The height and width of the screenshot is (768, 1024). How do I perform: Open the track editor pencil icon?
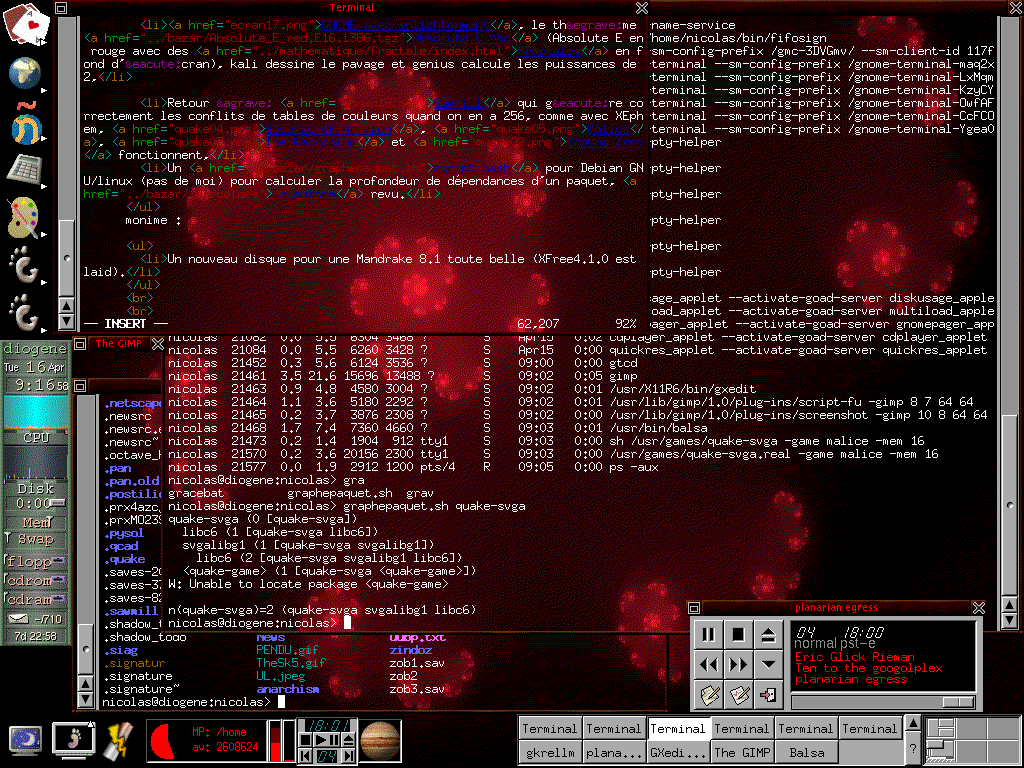709,693
